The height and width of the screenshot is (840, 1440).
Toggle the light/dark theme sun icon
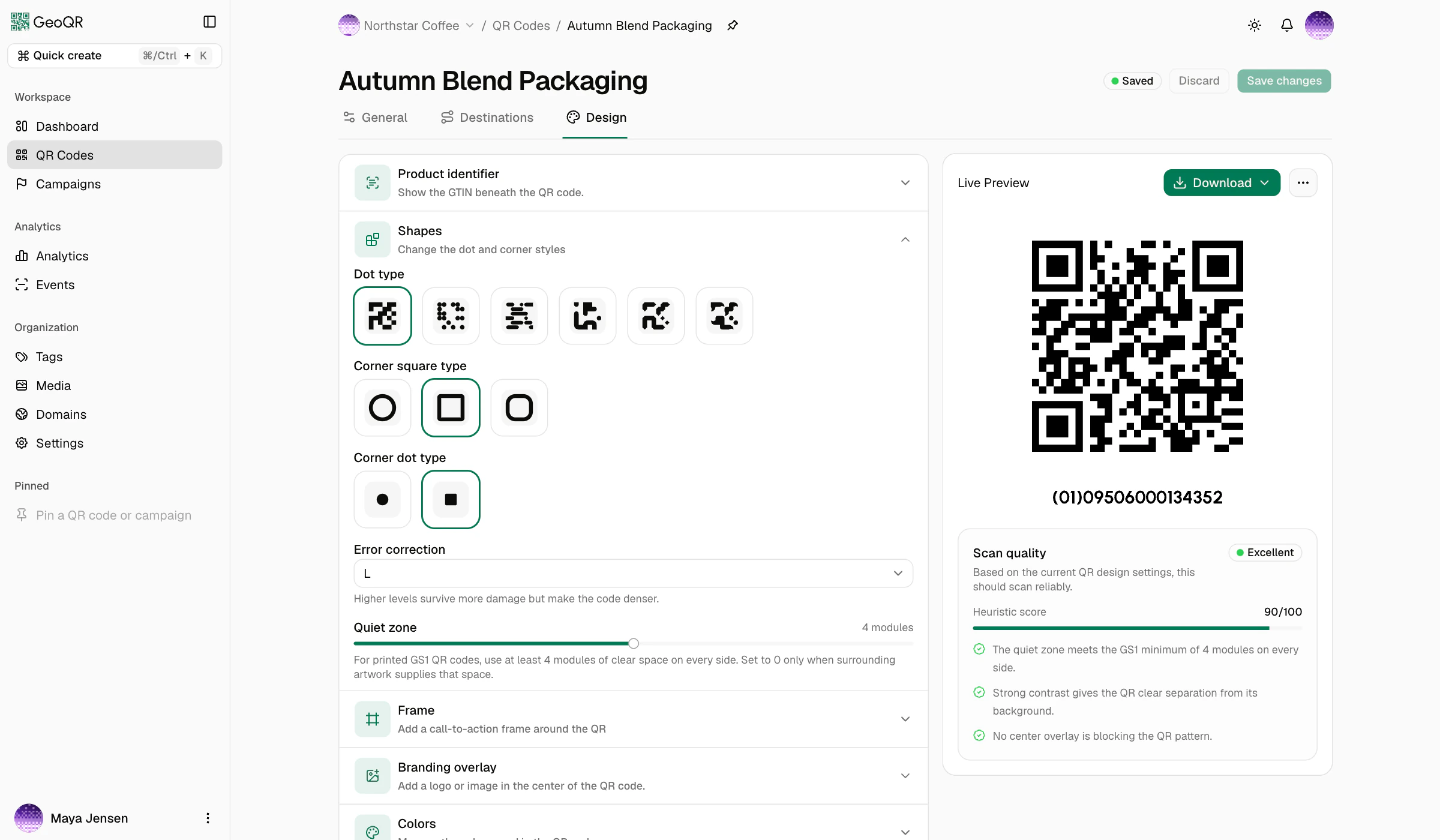(x=1255, y=25)
